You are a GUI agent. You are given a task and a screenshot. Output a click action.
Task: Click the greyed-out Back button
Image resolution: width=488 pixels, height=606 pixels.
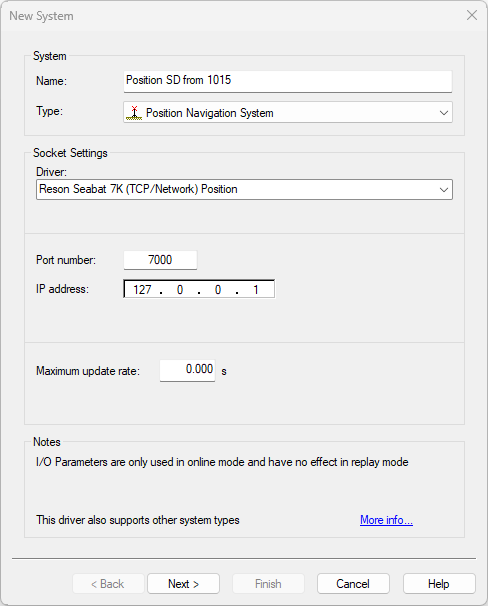(108, 584)
